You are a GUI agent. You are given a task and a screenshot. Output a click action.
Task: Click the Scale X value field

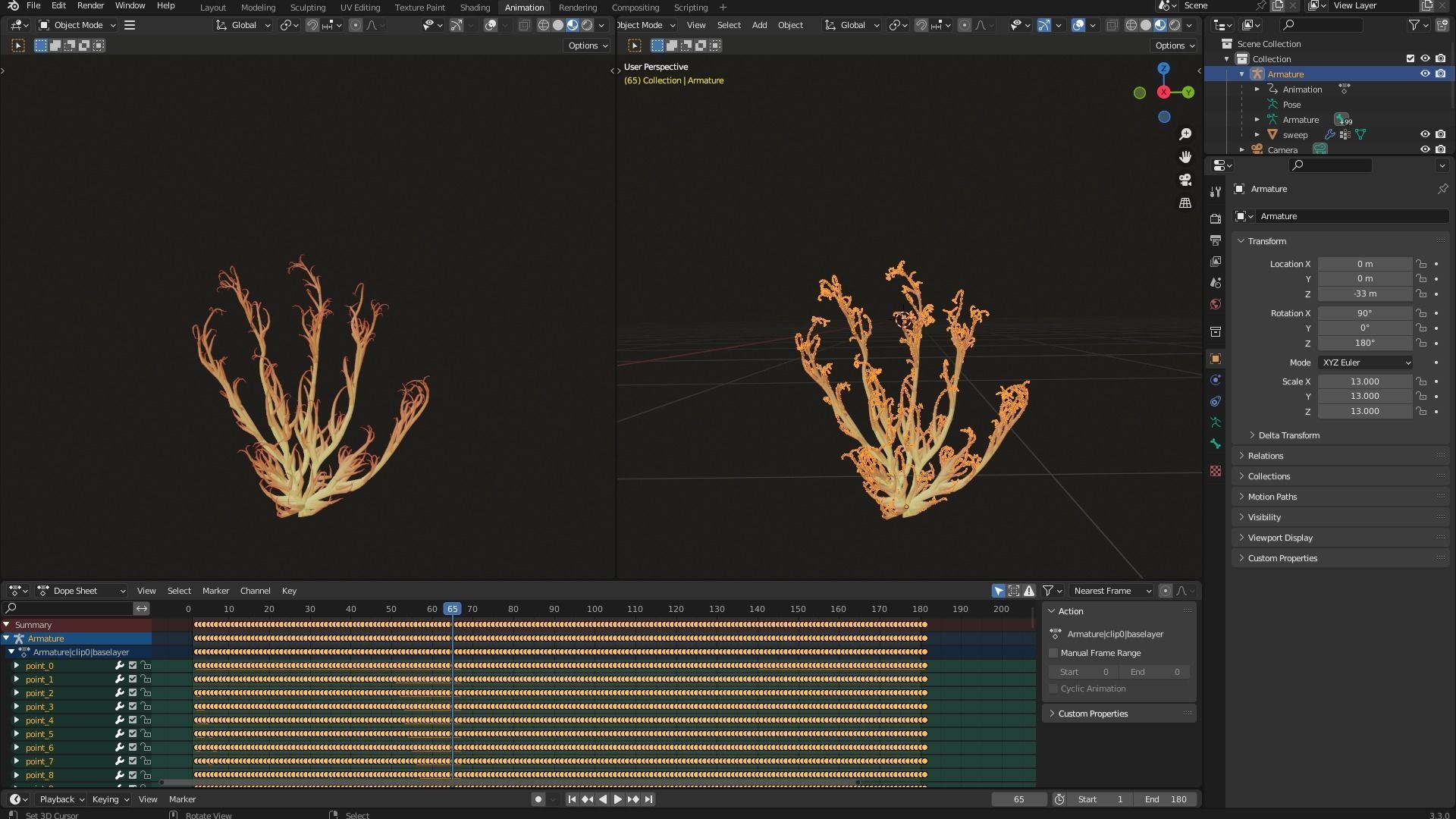[1365, 381]
